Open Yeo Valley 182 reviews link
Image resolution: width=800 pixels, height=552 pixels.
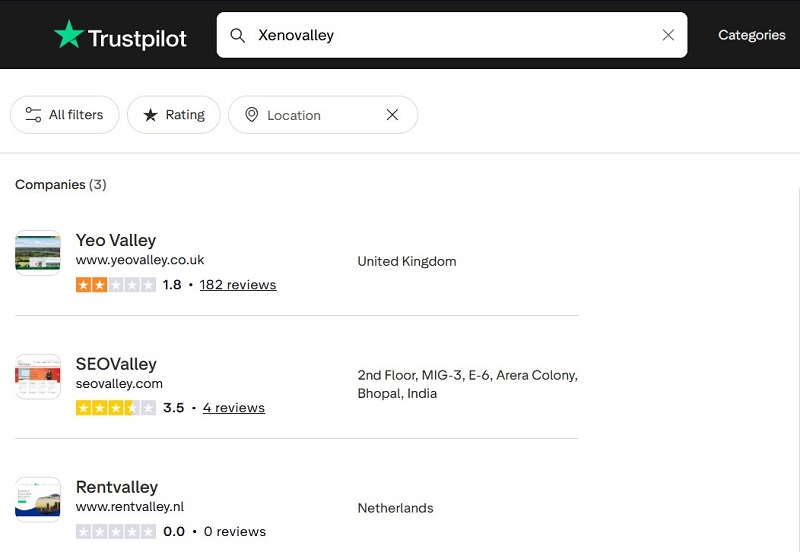click(x=238, y=285)
